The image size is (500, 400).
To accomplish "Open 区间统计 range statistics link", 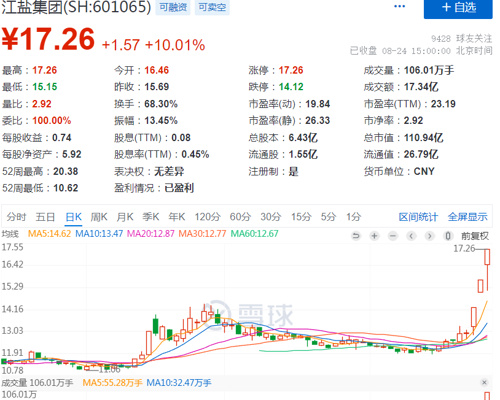I will 418,217.
